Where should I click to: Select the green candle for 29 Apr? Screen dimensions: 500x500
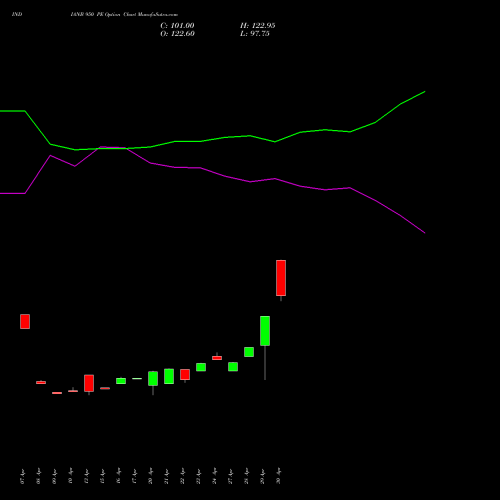265,331
